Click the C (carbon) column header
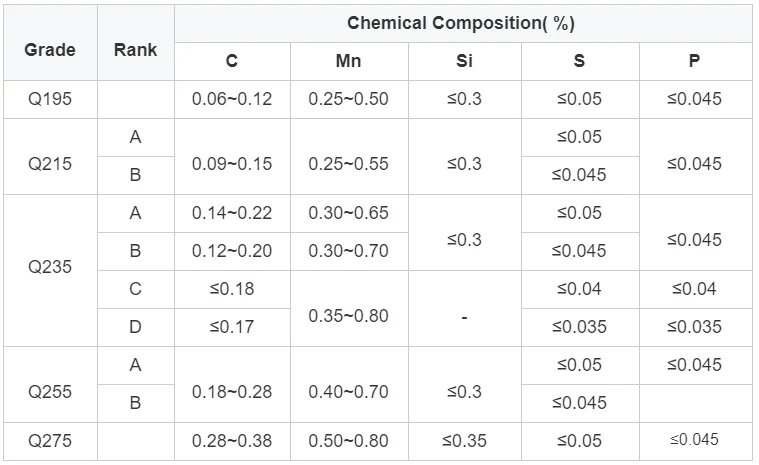Image resolution: width=759 pixels, height=465 pixels. [231, 61]
